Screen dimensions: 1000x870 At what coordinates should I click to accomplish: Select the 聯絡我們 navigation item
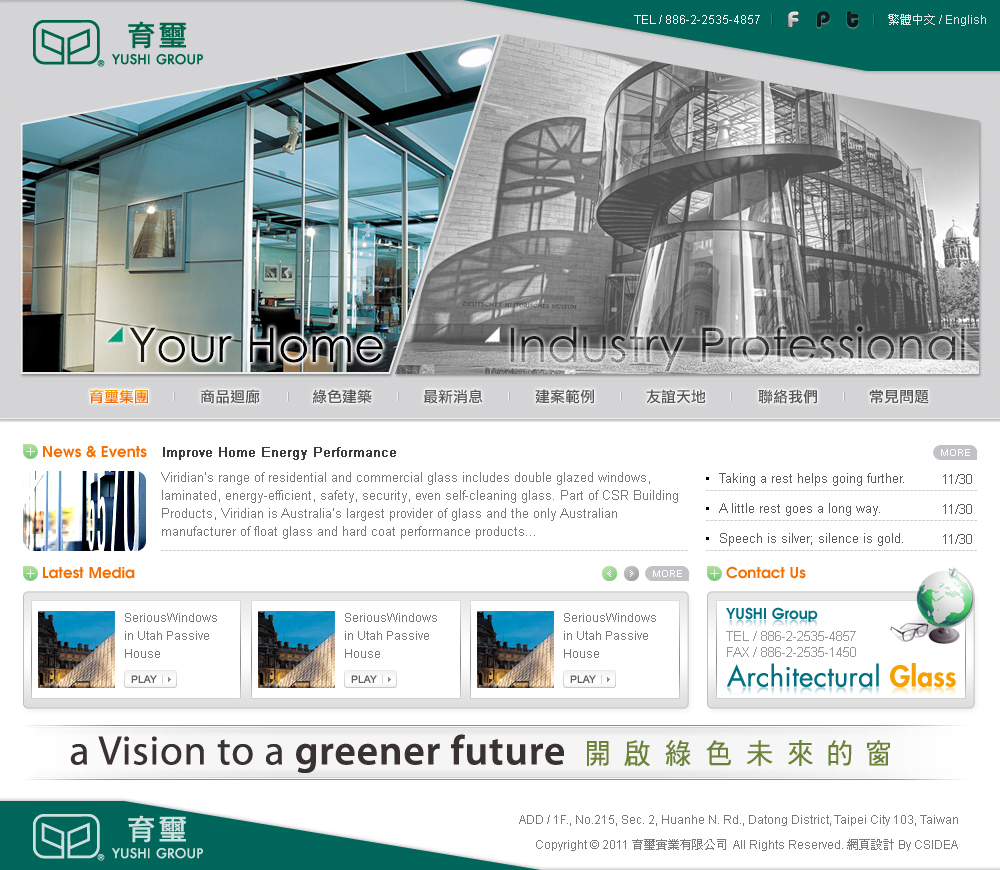pos(788,397)
